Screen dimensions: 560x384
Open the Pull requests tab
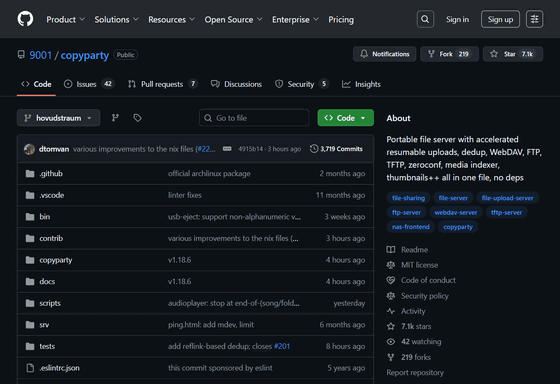coord(162,84)
